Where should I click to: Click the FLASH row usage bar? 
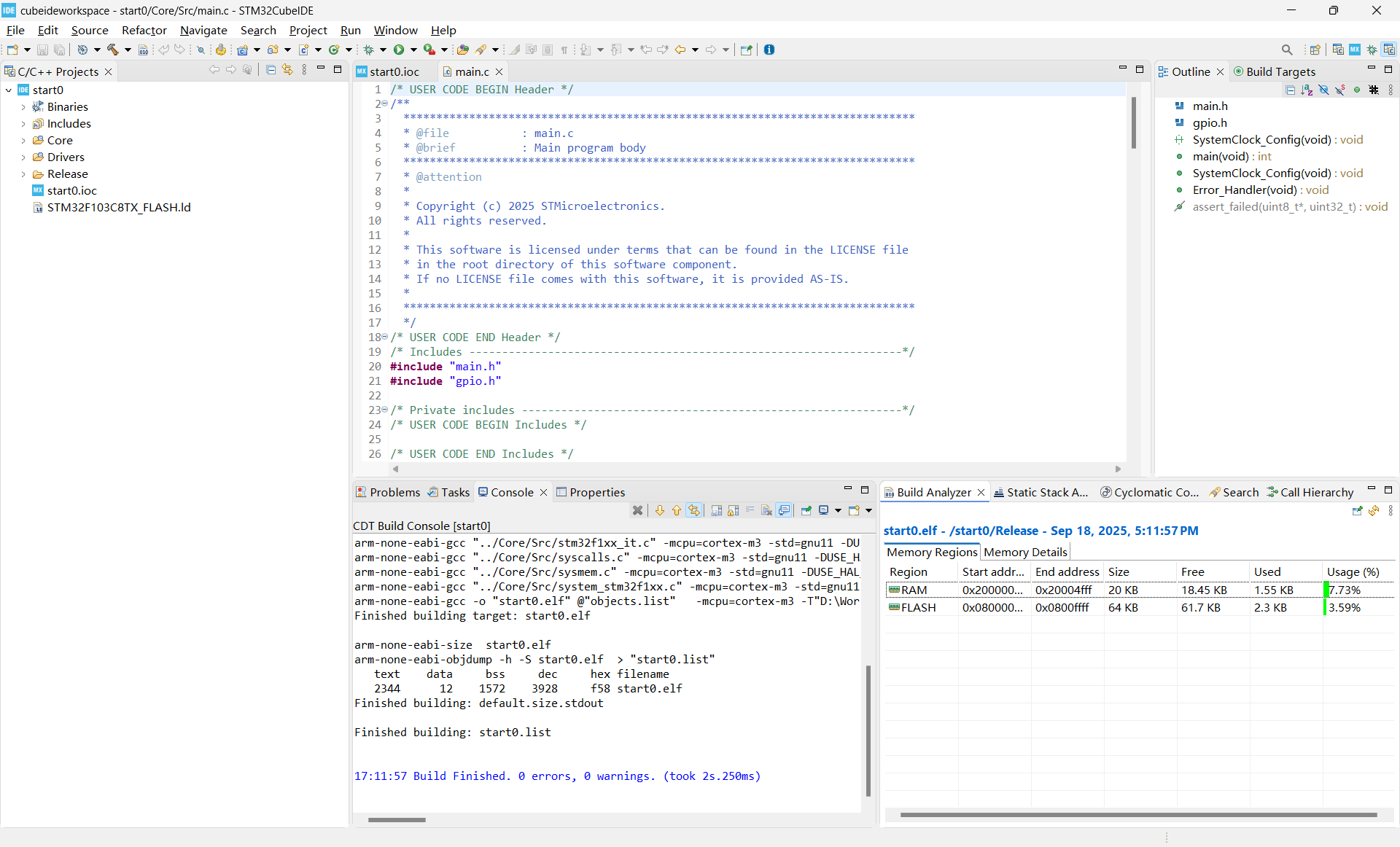[x=1326, y=607]
